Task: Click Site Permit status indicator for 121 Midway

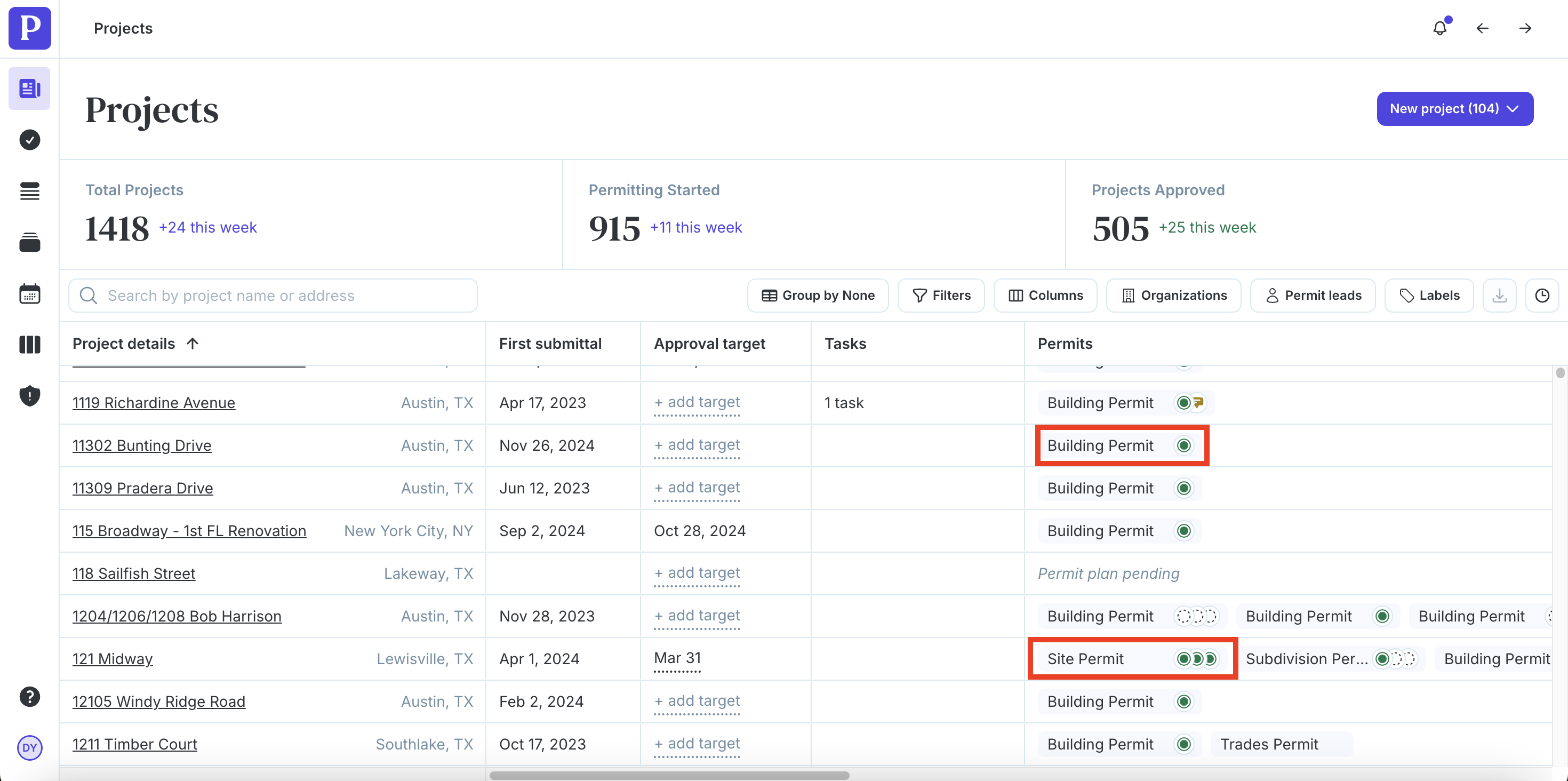Action: 1196,659
